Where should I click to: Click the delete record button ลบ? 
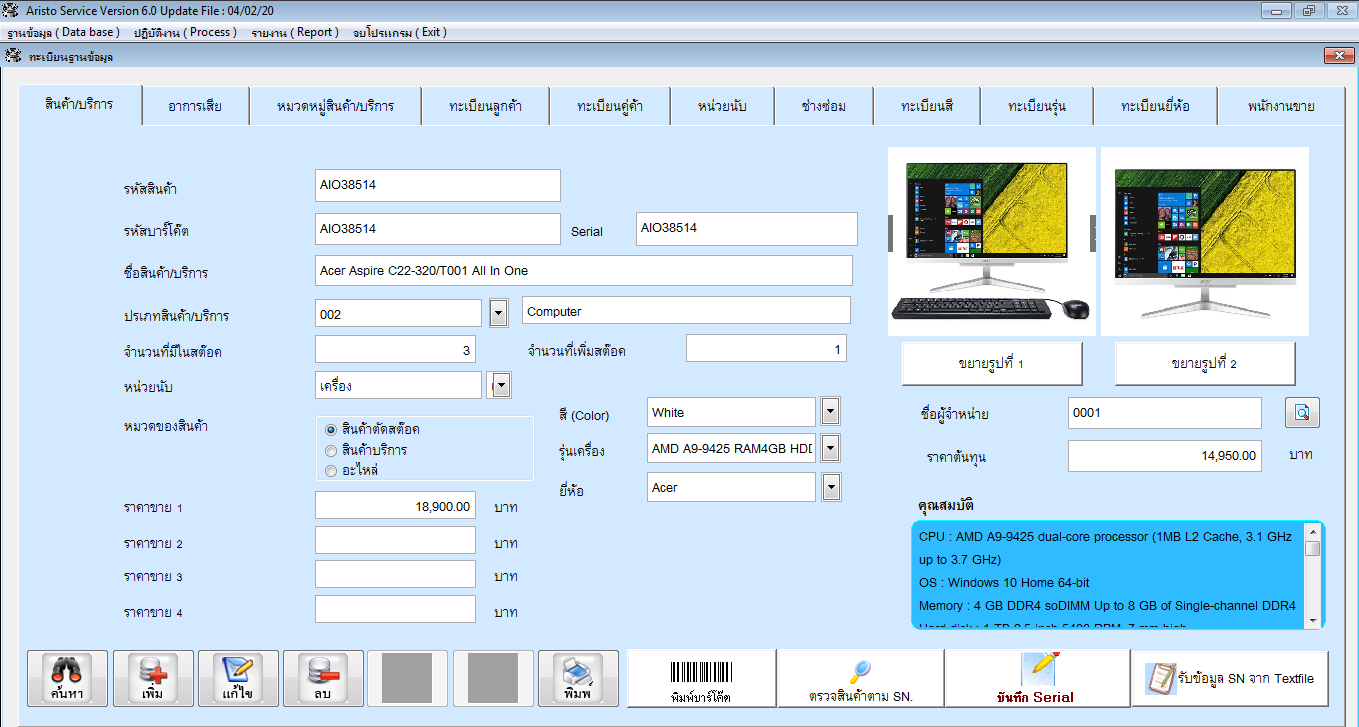pyautogui.click(x=323, y=680)
